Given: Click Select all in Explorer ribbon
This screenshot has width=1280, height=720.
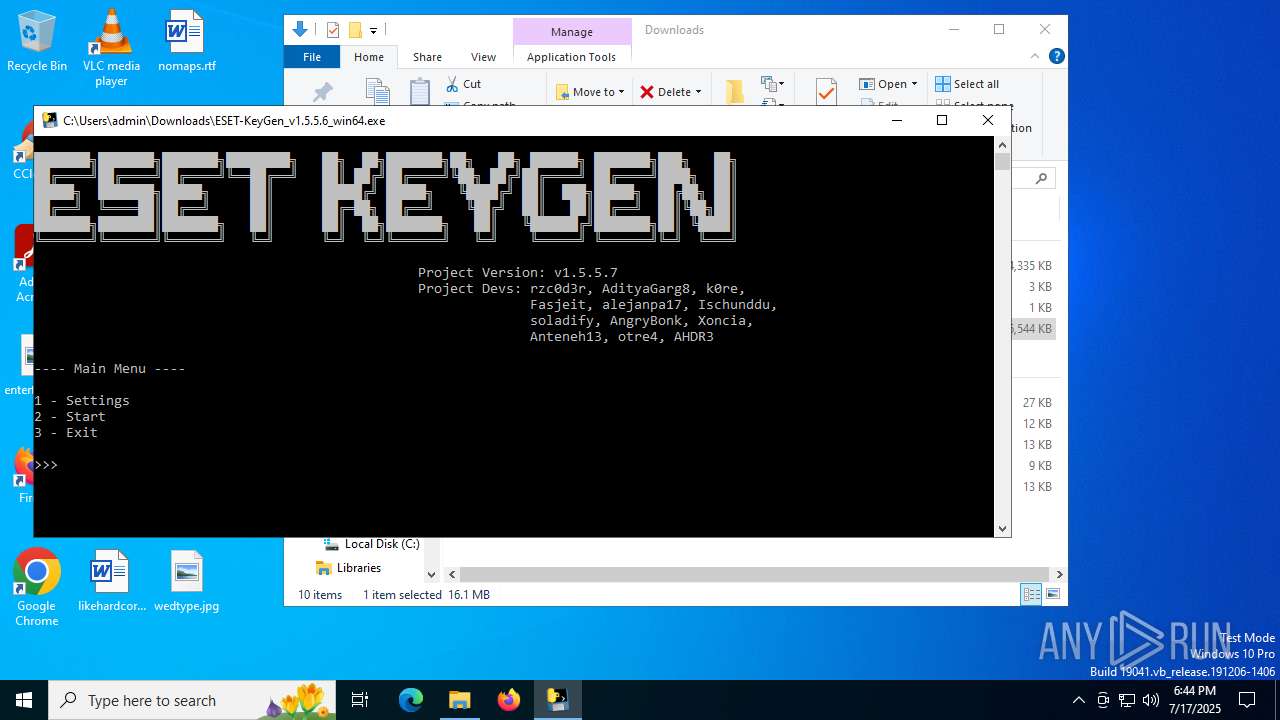Looking at the screenshot, I should click(x=967, y=84).
